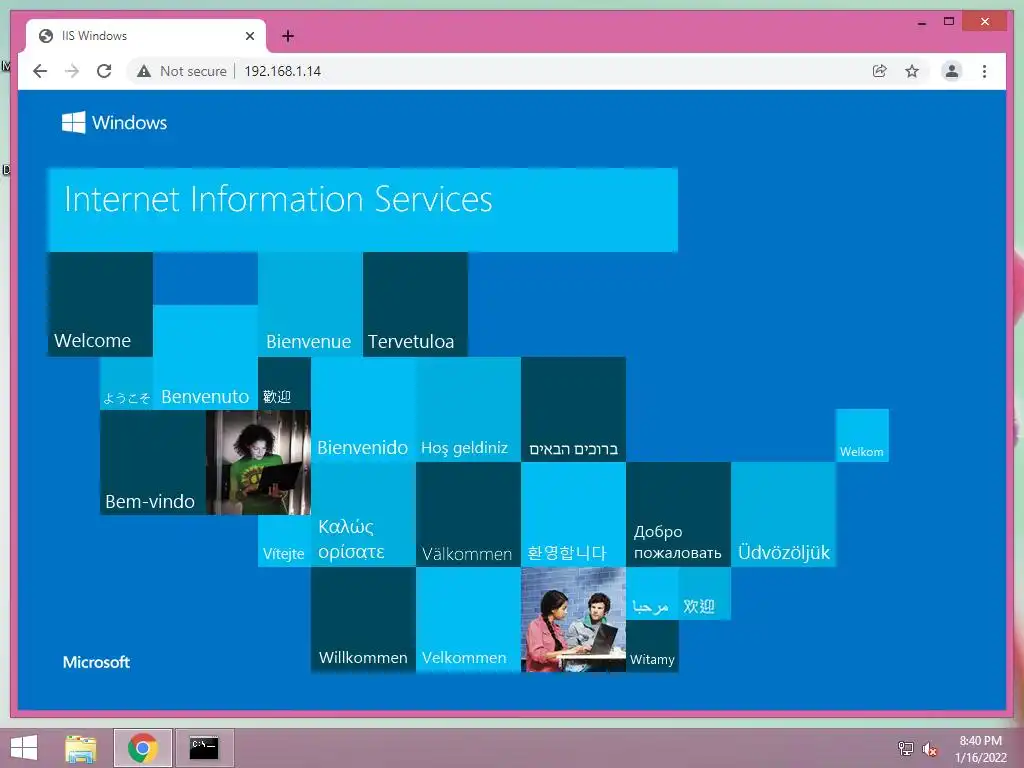Click the Καλώς ορίσατε tile
Image resolution: width=1024 pixels, height=768 pixels.
coord(363,515)
